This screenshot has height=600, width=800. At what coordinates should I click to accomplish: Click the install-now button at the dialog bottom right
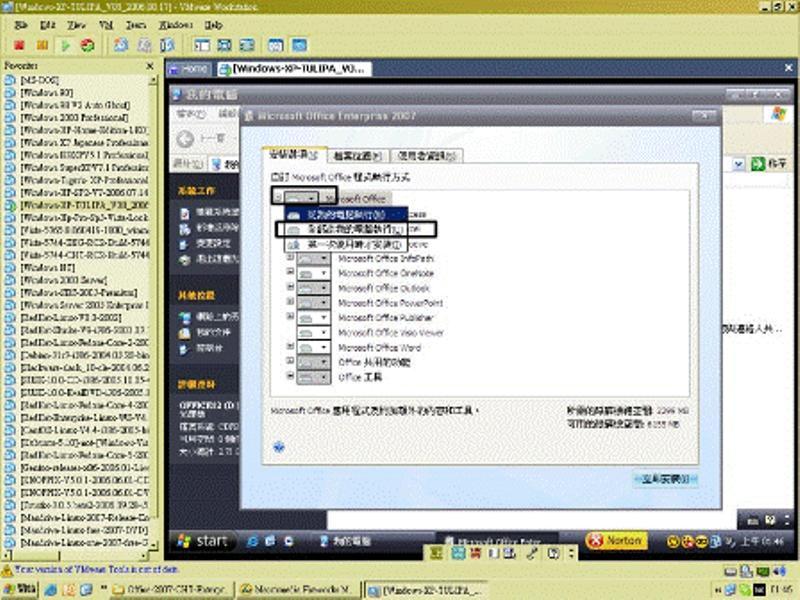[665, 480]
